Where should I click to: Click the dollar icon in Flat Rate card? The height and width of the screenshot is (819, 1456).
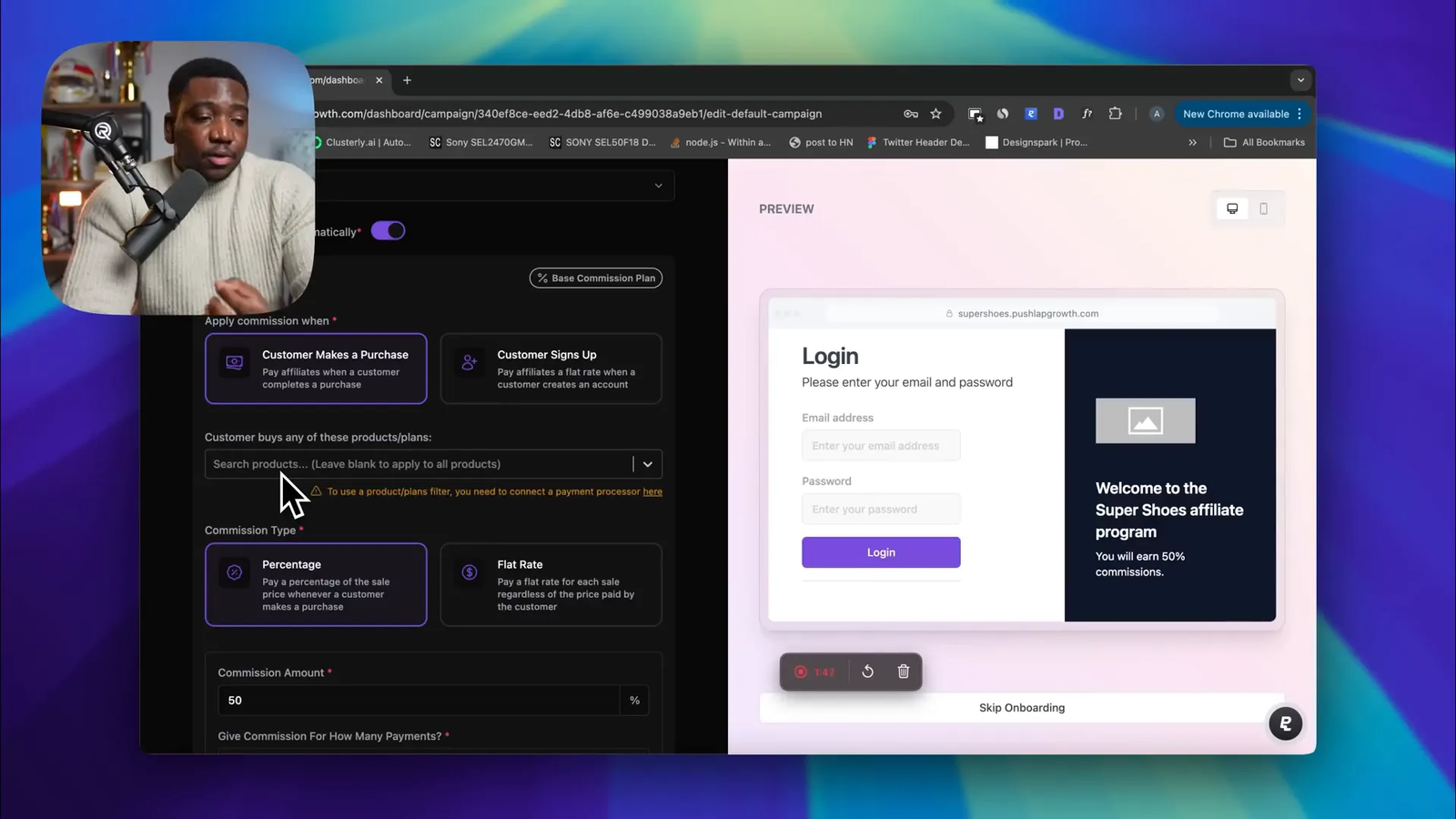[470, 572]
